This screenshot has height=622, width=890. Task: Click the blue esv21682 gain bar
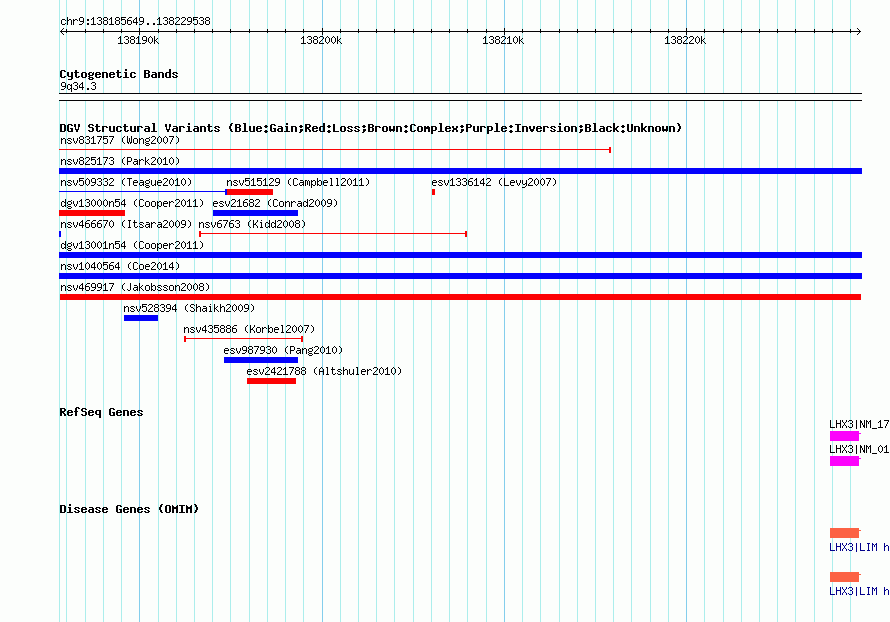pyautogui.click(x=255, y=213)
